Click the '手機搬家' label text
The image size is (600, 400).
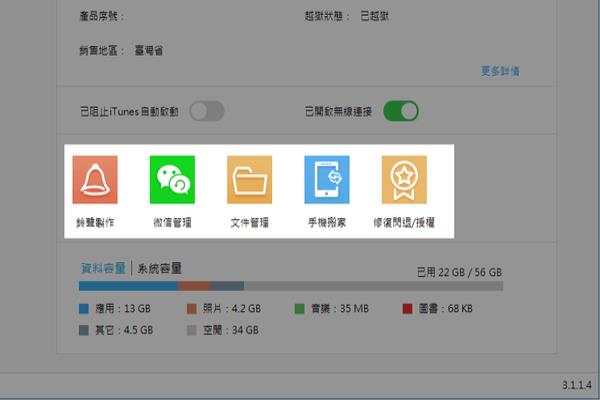[327, 222]
